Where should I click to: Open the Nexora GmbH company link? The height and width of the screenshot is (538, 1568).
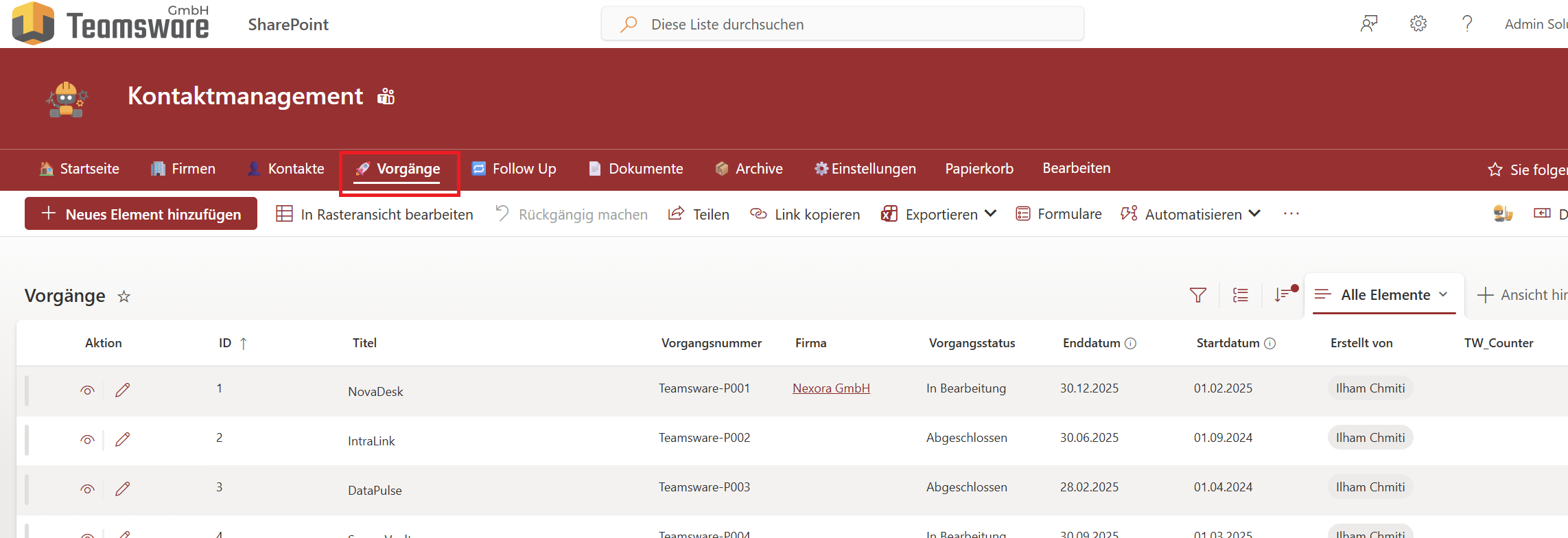click(831, 388)
